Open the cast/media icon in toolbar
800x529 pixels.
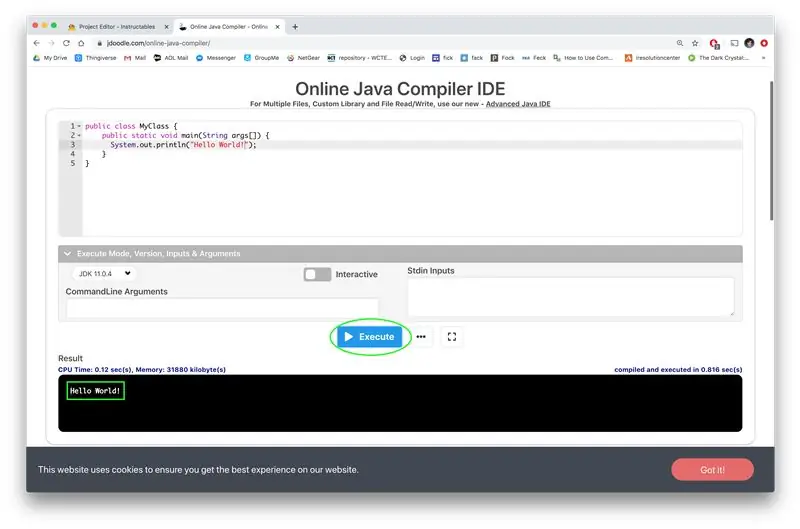coord(734,43)
